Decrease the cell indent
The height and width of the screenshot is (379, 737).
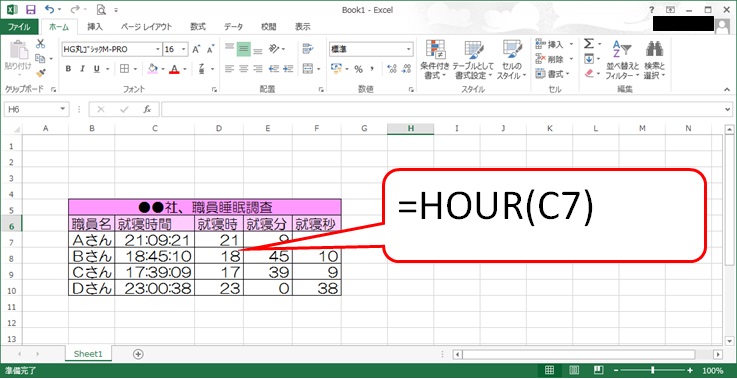click(x=274, y=69)
